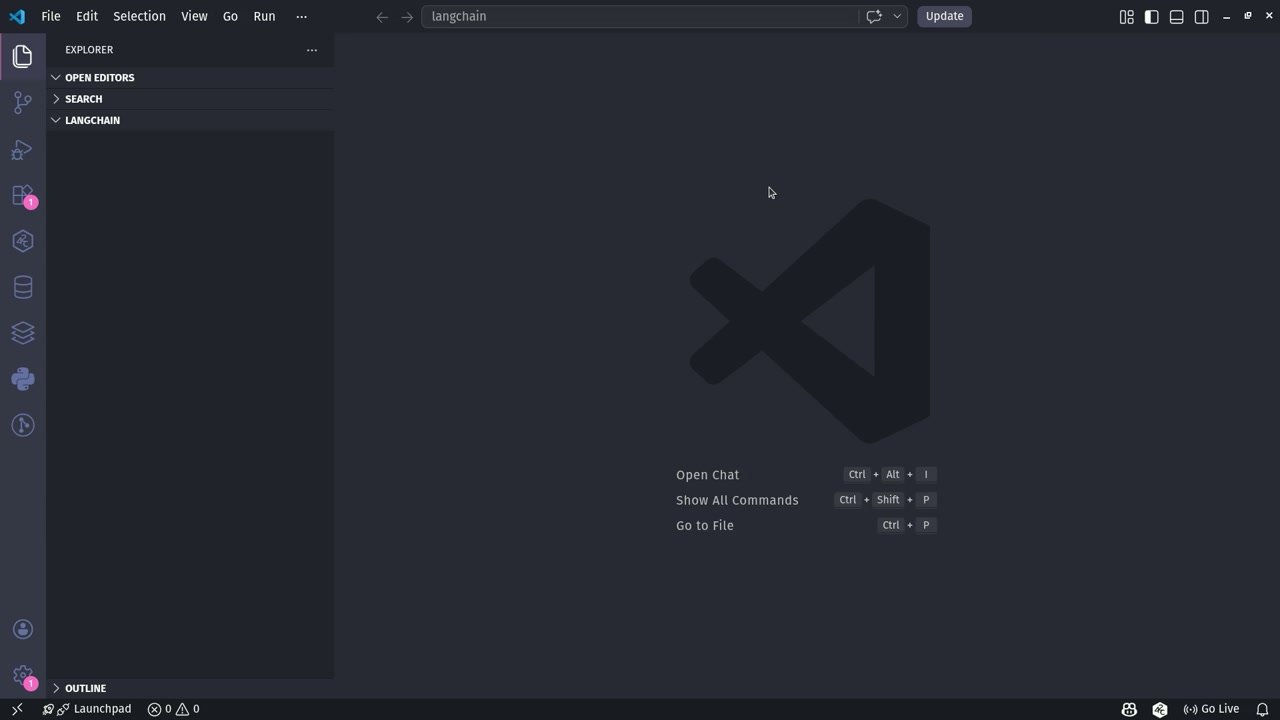Open chat using the title bar chat icon
This screenshot has width=1280, height=720.
click(874, 16)
